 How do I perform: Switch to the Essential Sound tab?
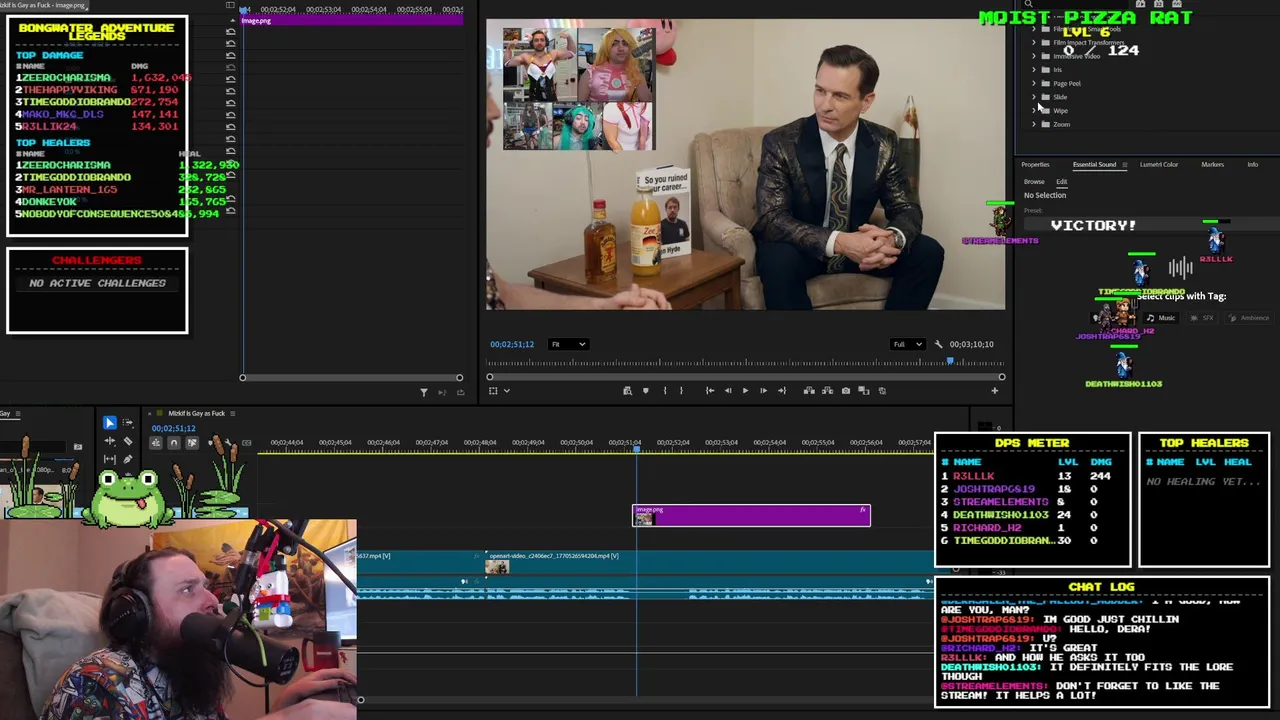click(x=1094, y=164)
